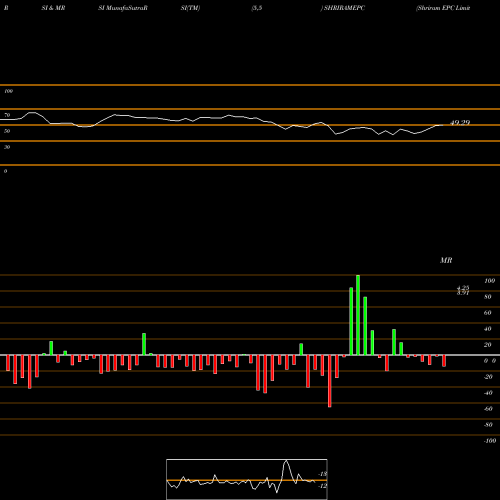The image size is (500, 500).
Task: Select the 'SI(TM)' header label
Action: coord(190,8)
